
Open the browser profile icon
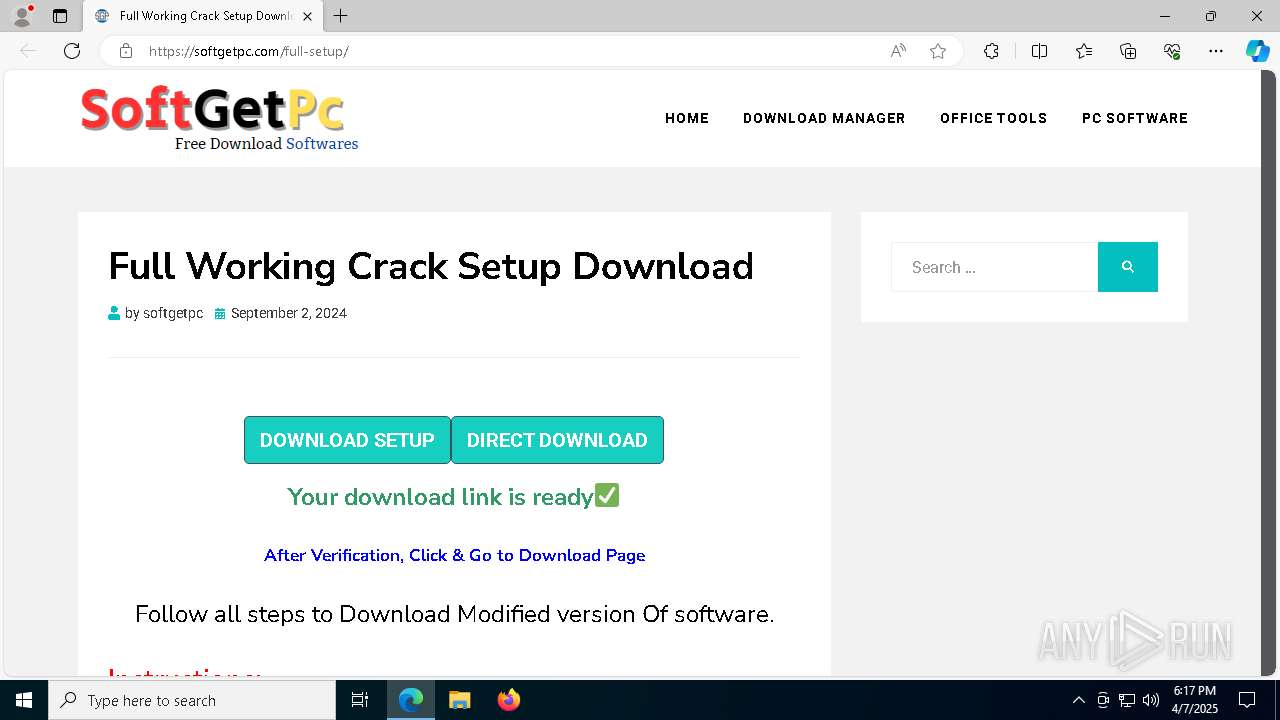click(x=21, y=16)
